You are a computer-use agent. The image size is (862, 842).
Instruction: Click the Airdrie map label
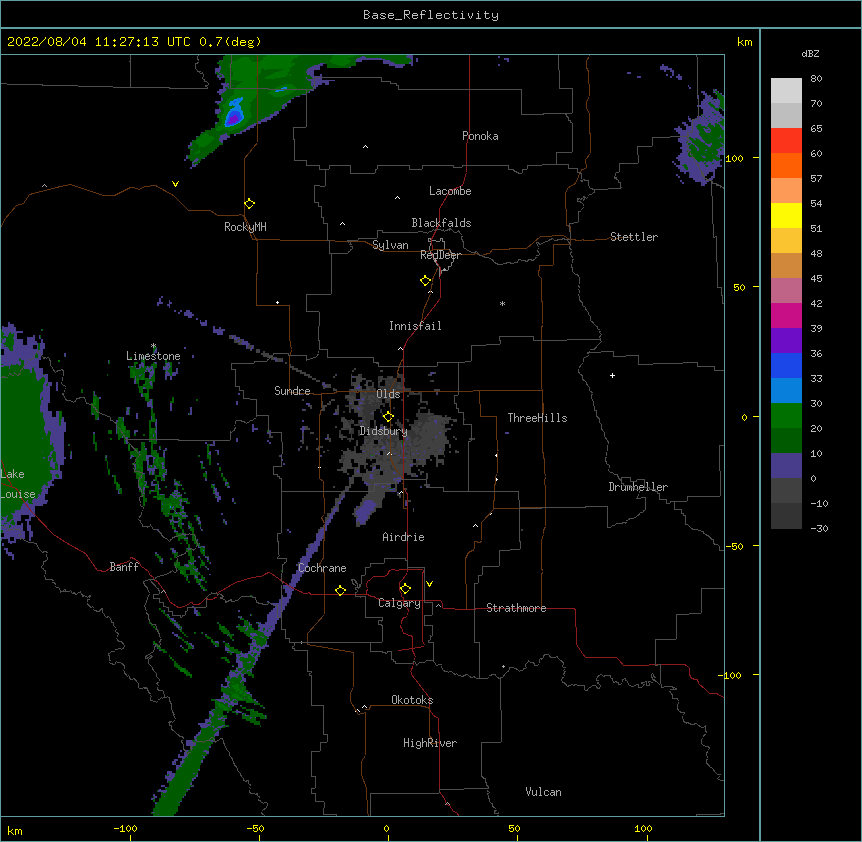click(403, 537)
